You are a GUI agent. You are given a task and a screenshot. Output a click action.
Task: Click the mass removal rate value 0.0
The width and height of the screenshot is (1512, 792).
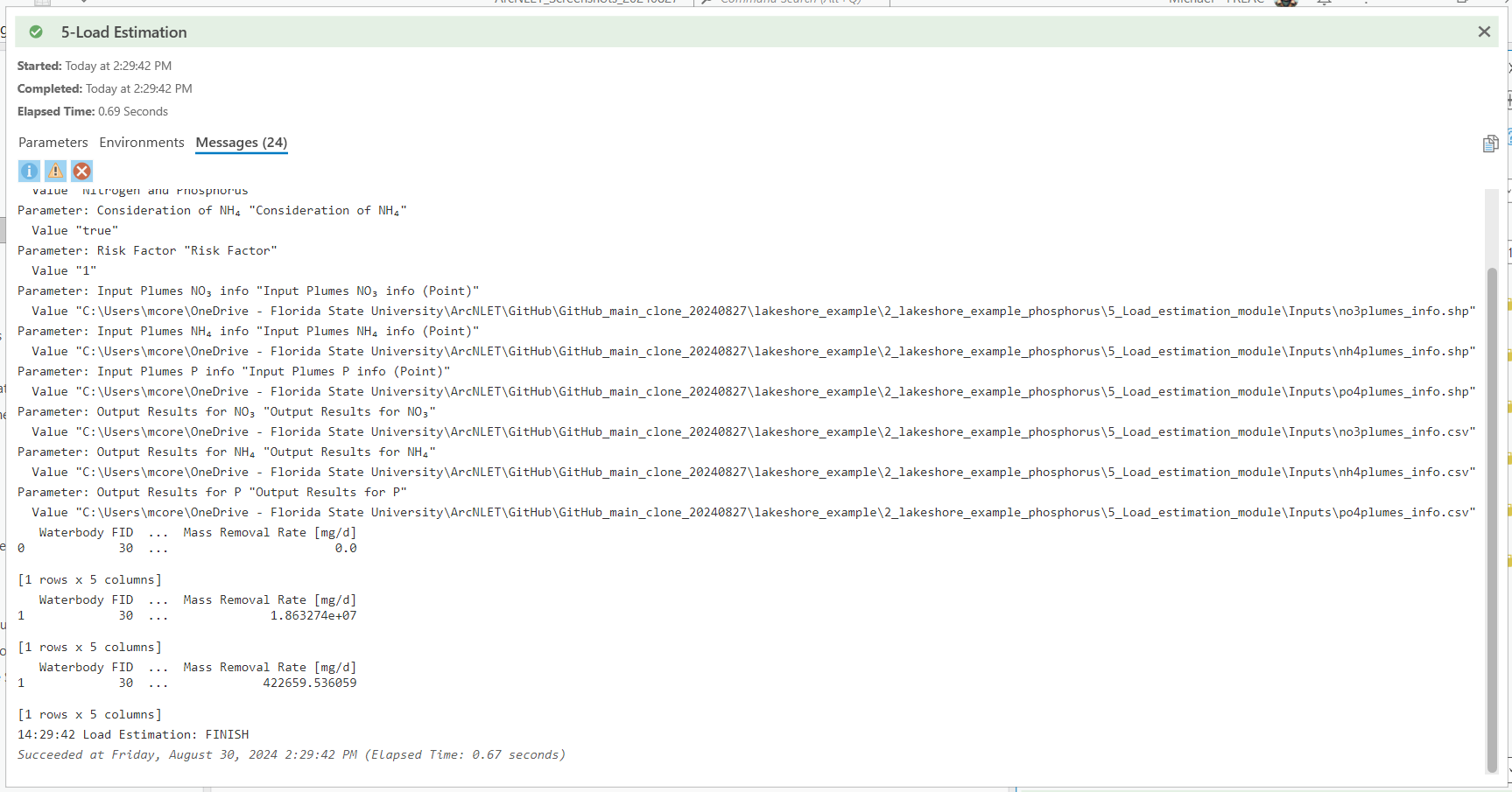pyautogui.click(x=346, y=548)
